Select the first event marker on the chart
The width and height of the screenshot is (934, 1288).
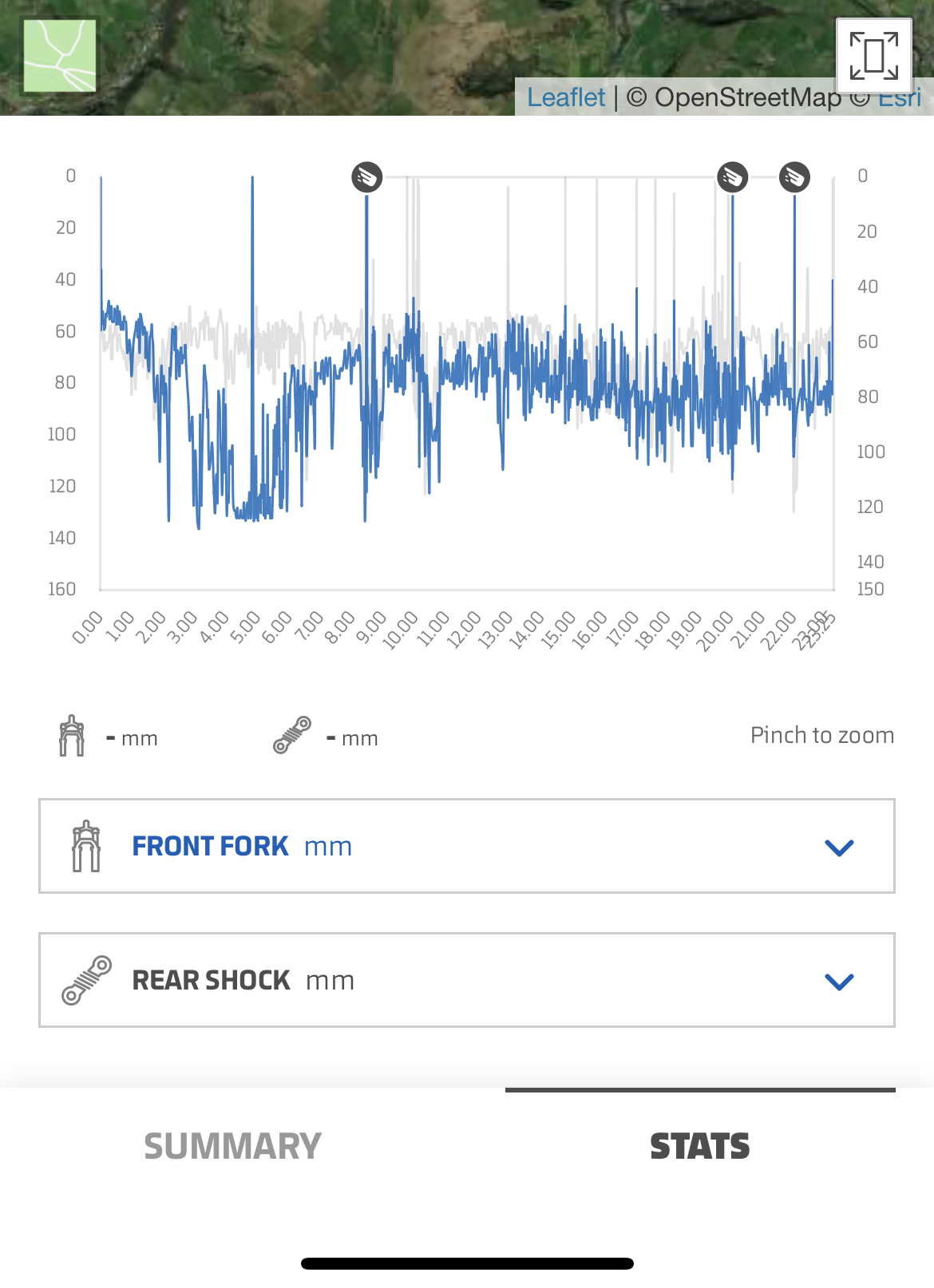[x=367, y=177]
